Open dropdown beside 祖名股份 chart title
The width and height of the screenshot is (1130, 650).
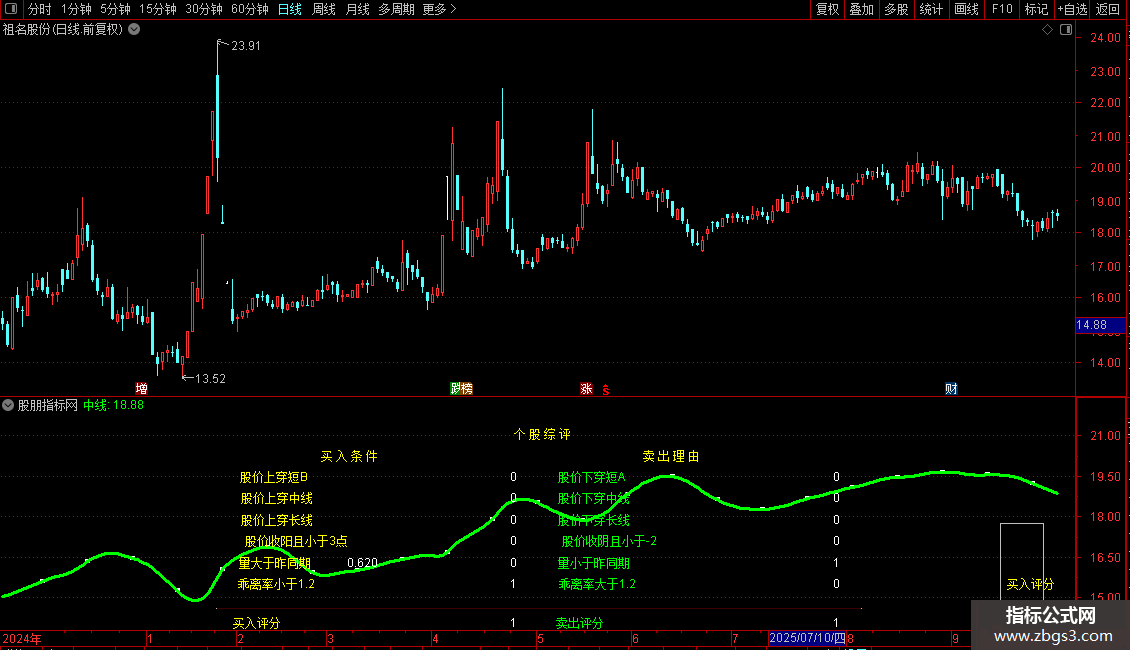coord(134,30)
